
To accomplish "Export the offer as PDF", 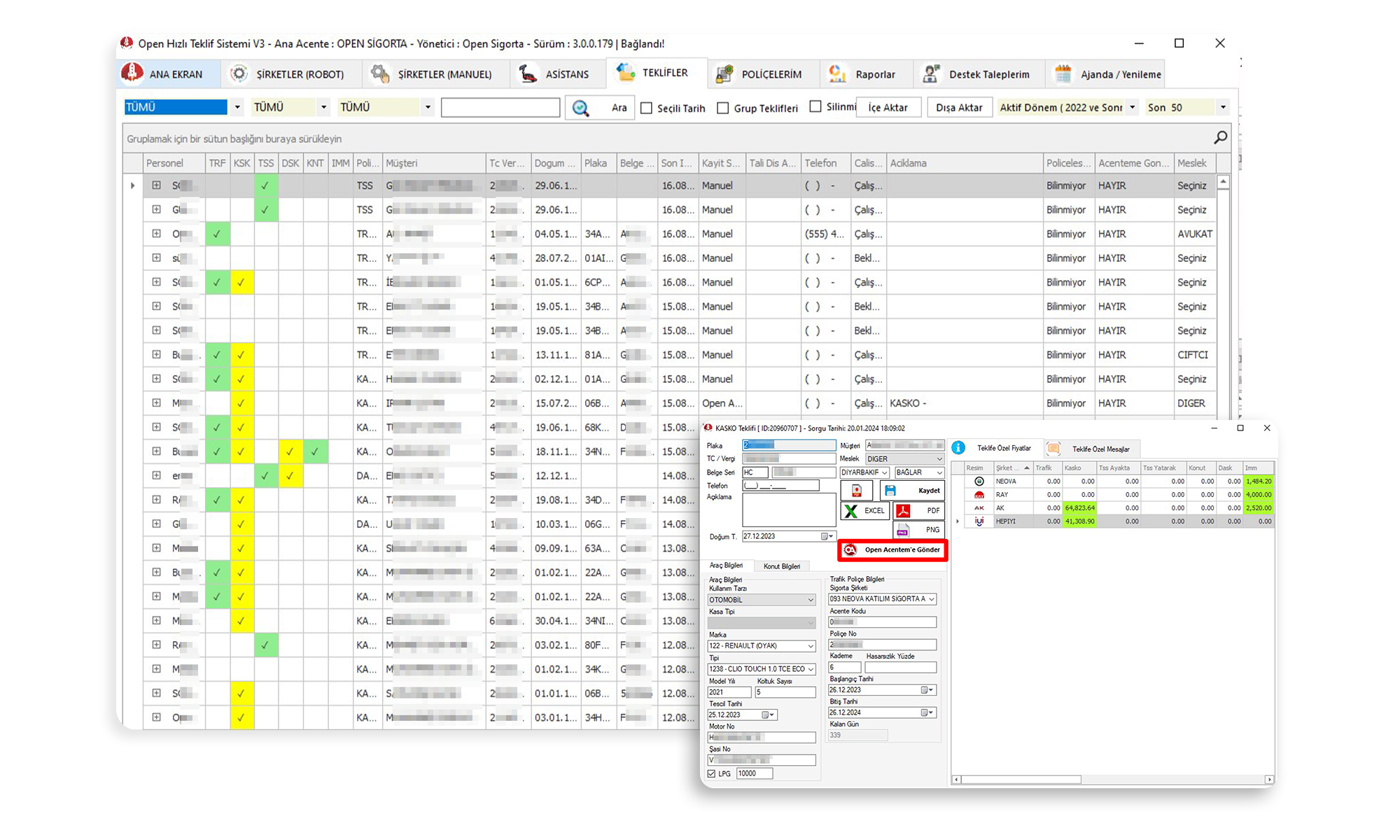I will (919, 511).
